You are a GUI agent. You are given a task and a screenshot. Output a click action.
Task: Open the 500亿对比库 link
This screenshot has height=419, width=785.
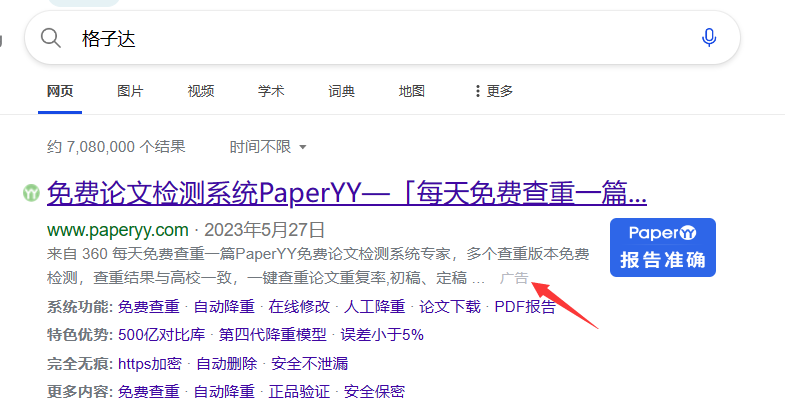161,334
